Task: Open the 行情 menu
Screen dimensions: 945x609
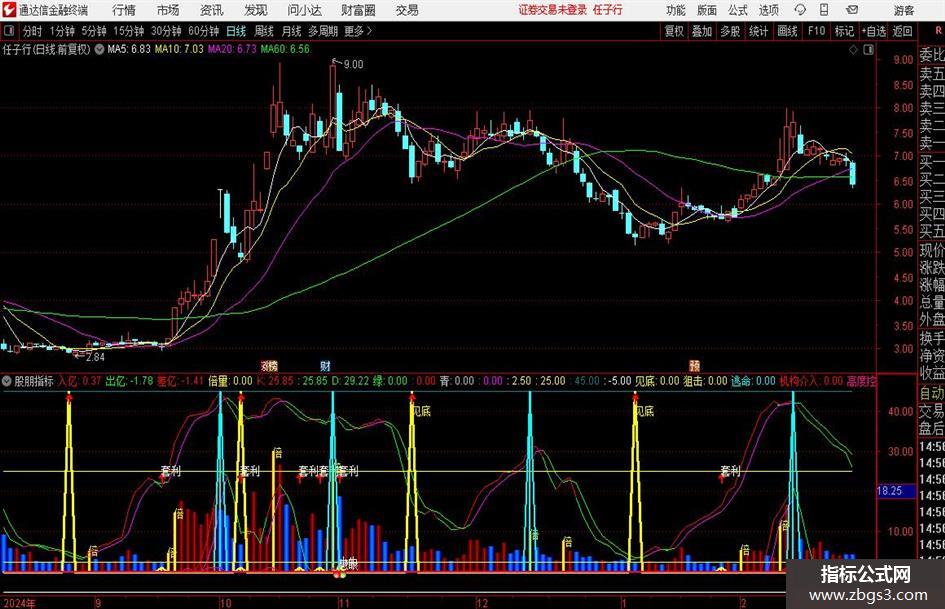Action: point(124,10)
